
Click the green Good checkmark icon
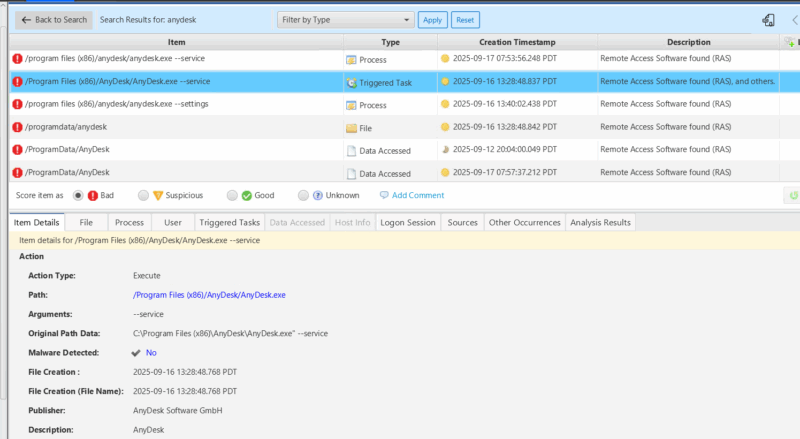[x=246, y=196]
